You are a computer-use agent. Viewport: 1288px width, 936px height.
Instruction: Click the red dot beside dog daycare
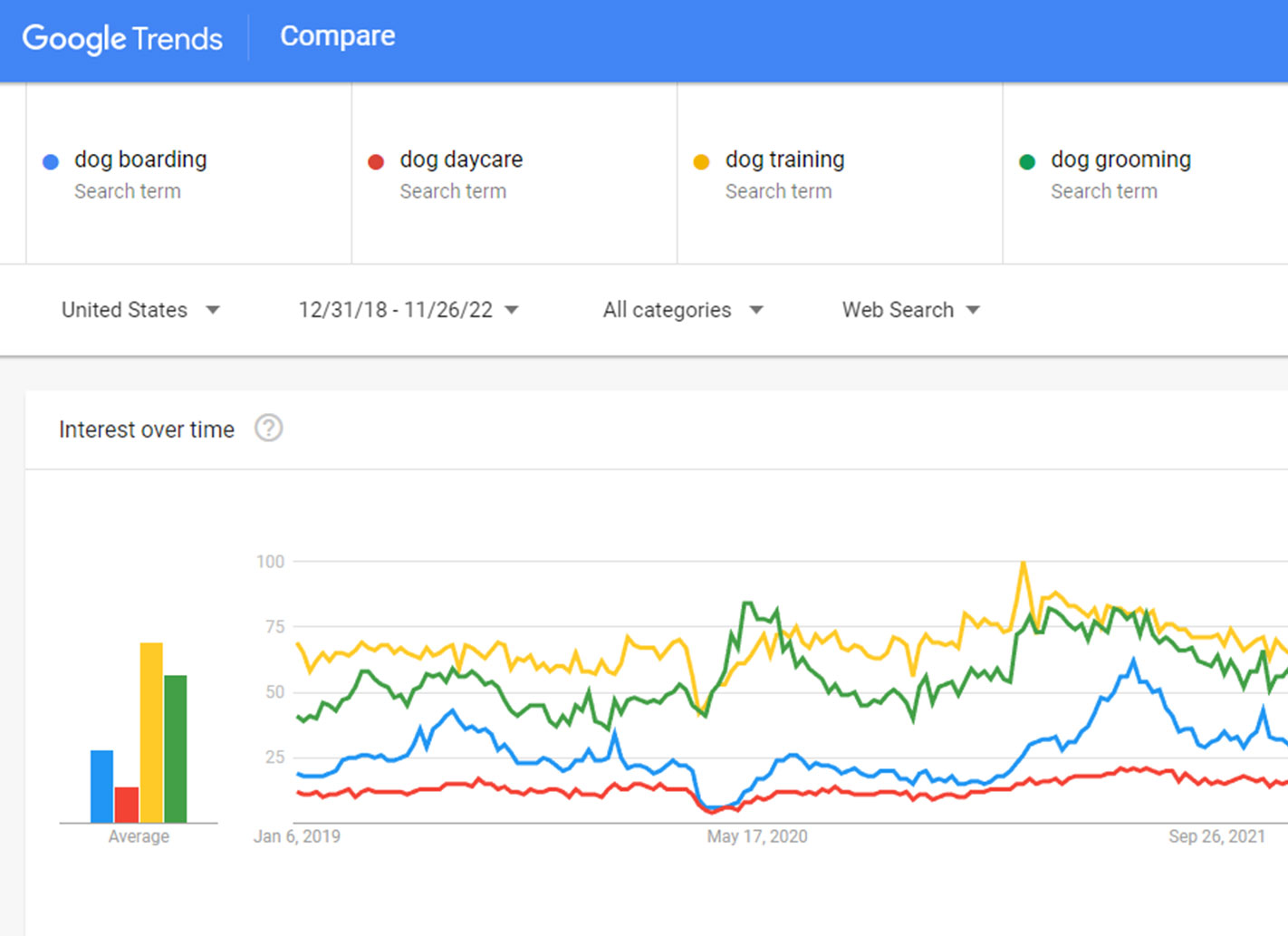click(x=376, y=162)
